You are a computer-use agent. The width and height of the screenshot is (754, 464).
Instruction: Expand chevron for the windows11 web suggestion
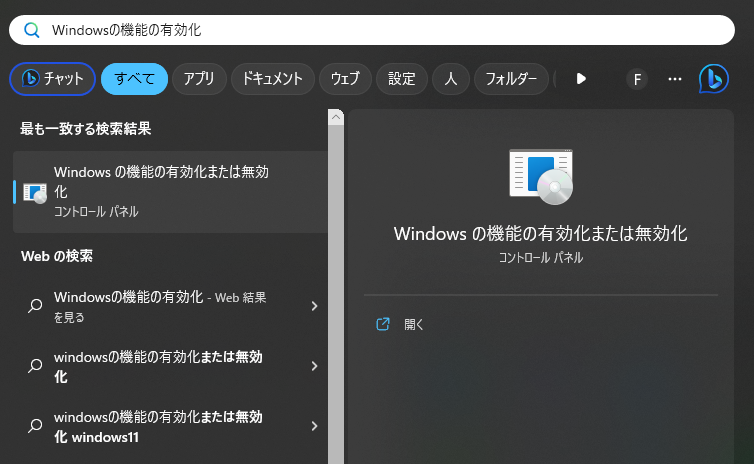(314, 426)
